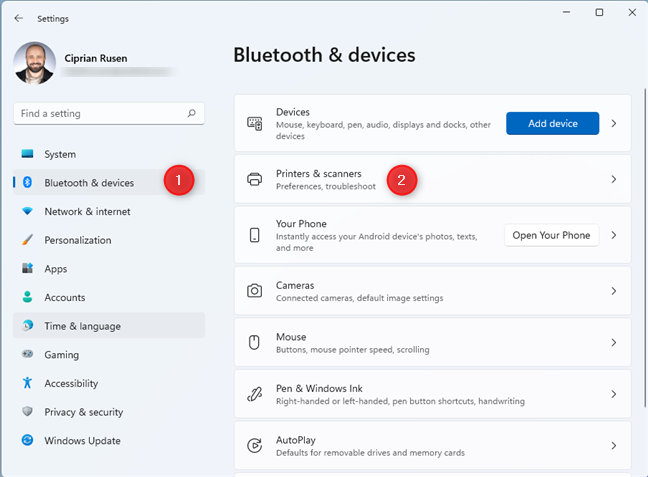Expand Printers & scanners chevron

pos(614,179)
